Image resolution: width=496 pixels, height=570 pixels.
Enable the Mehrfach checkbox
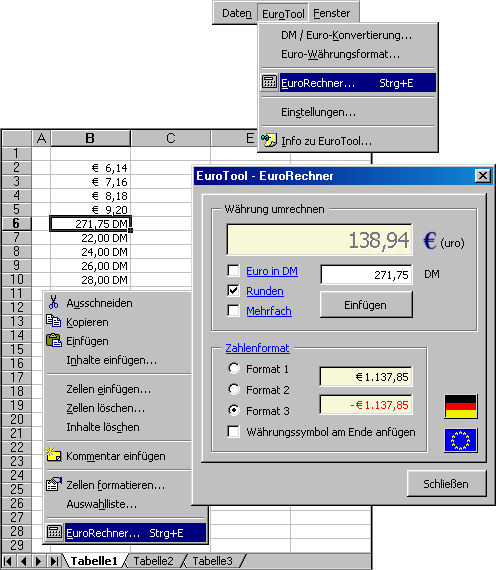[233, 310]
